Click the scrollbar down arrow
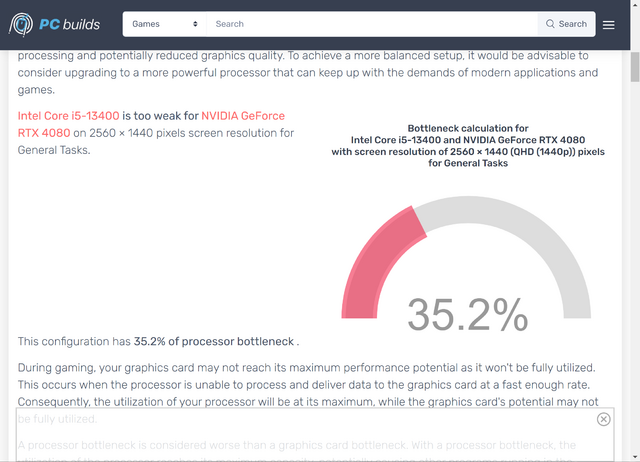The image size is (640, 462). (633, 455)
